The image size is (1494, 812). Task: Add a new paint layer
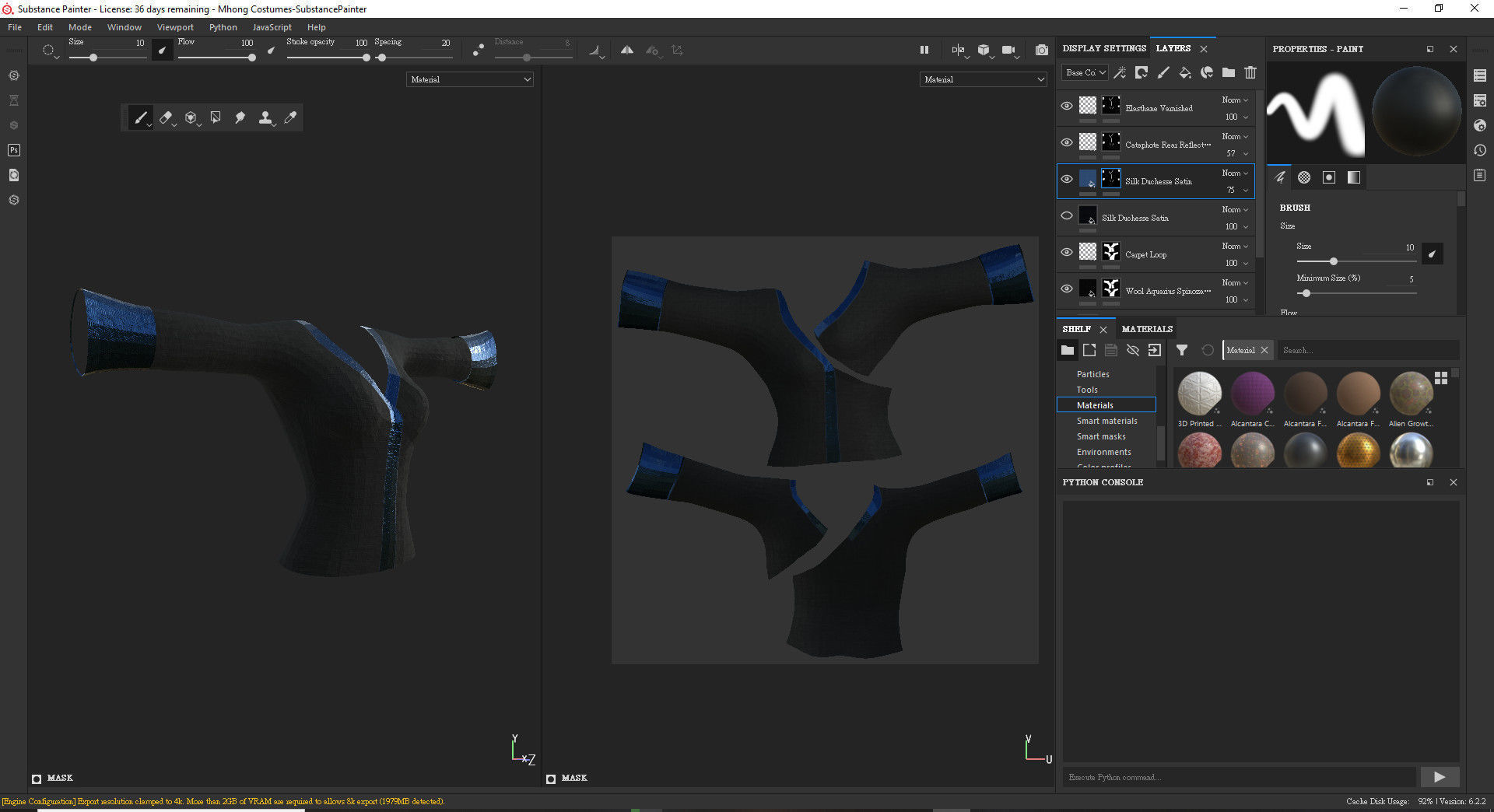point(1163,72)
